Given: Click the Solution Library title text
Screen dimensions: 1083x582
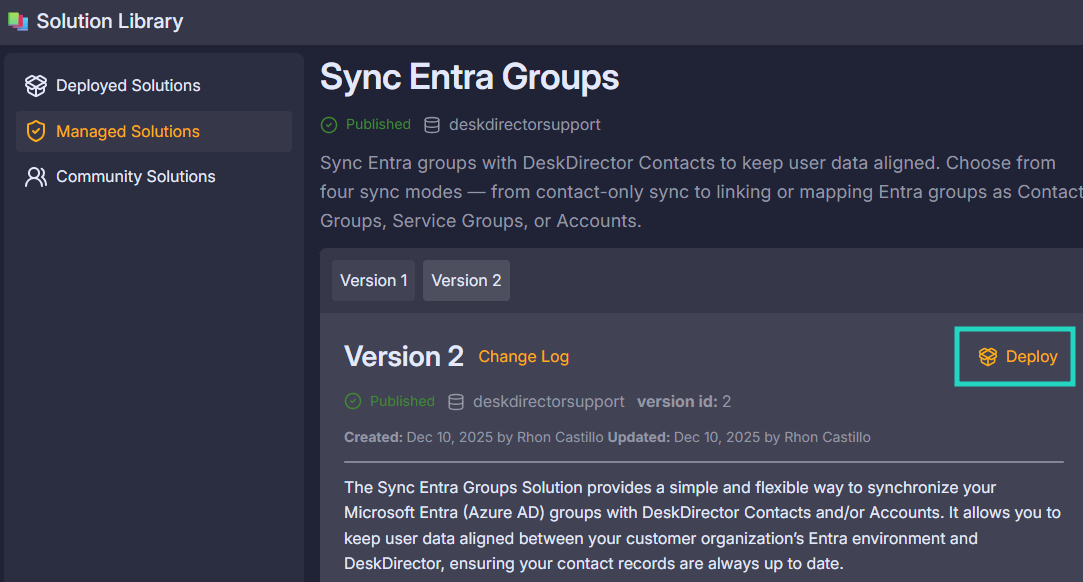Looking at the screenshot, I should pyautogui.click(x=110, y=21).
